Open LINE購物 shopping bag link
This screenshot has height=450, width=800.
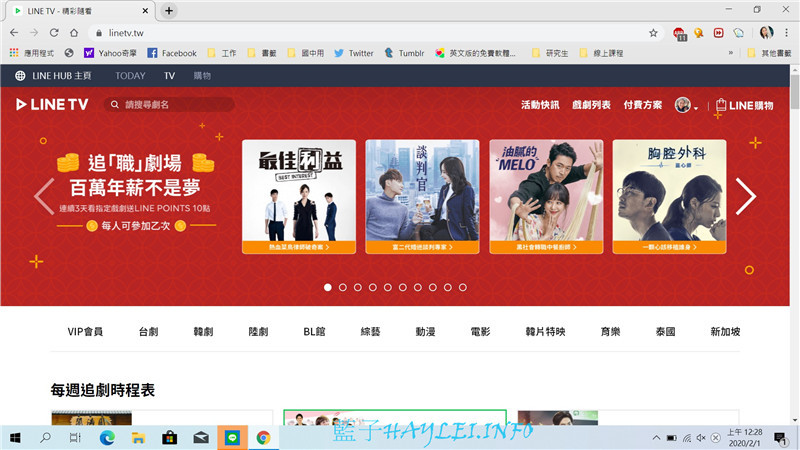coord(744,105)
